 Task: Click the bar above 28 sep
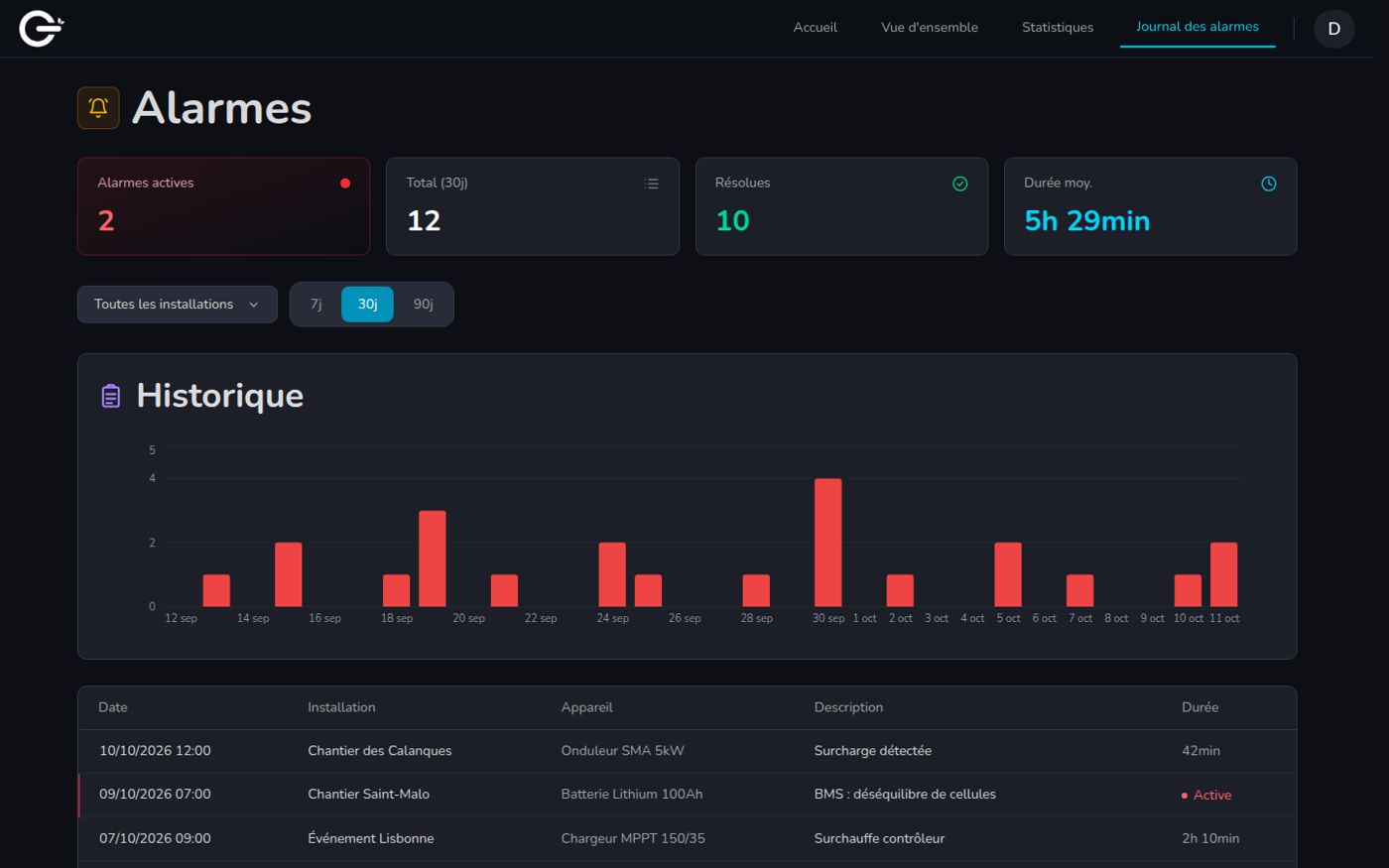point(756,590)
